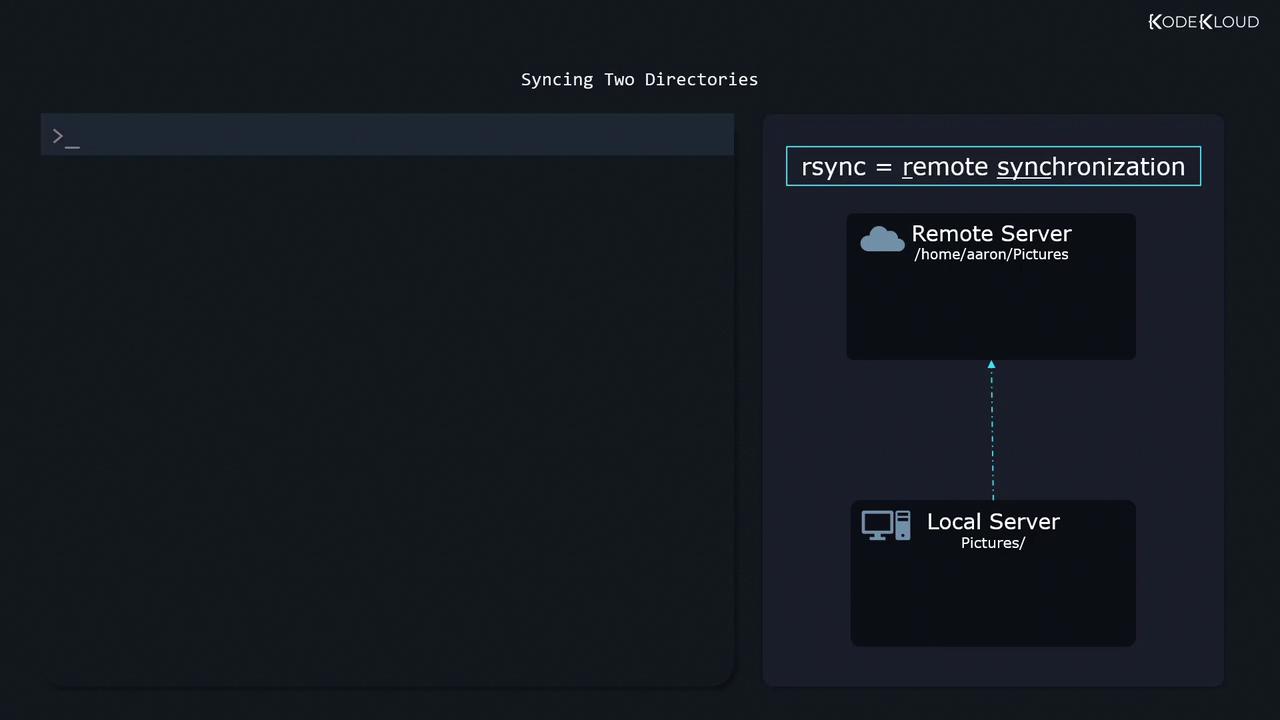Click the underlined word remote

point(945,167)
